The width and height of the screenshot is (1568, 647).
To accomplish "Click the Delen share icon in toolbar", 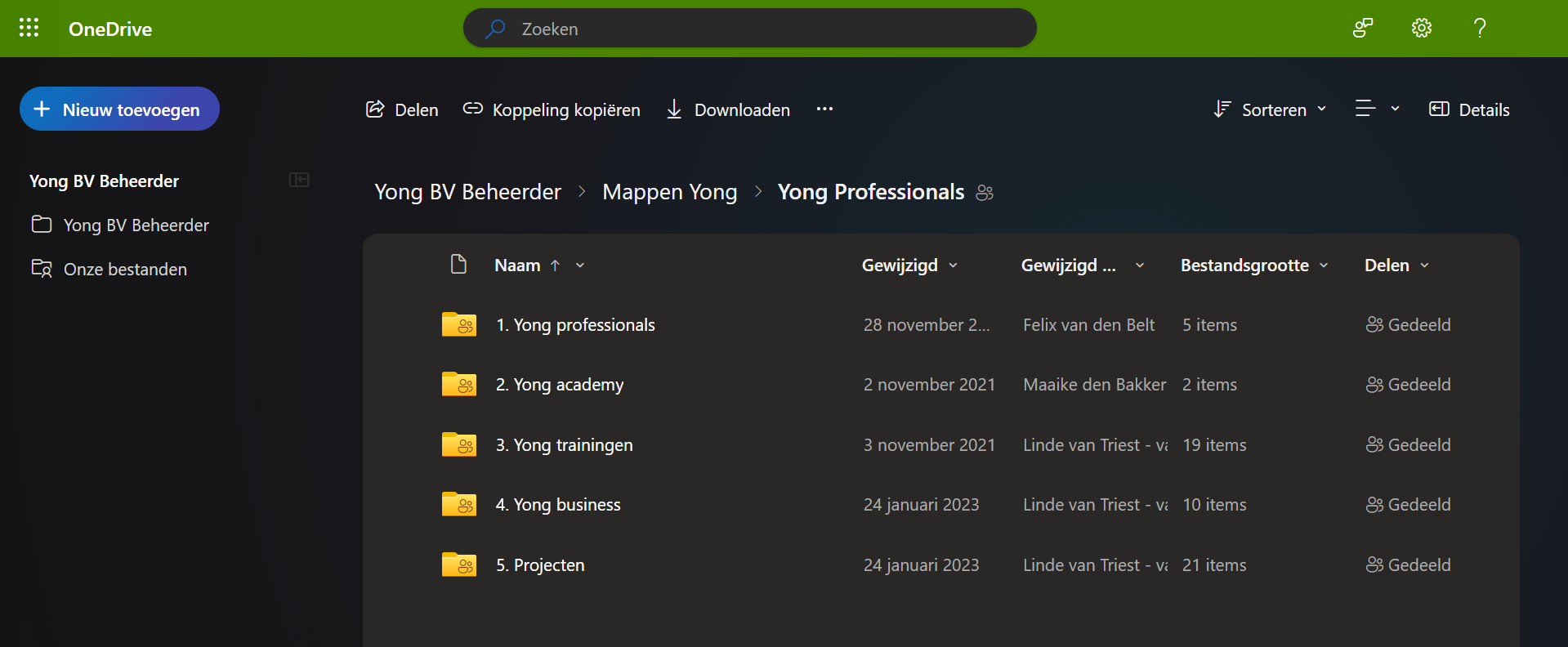I will (x=375, y=109).
